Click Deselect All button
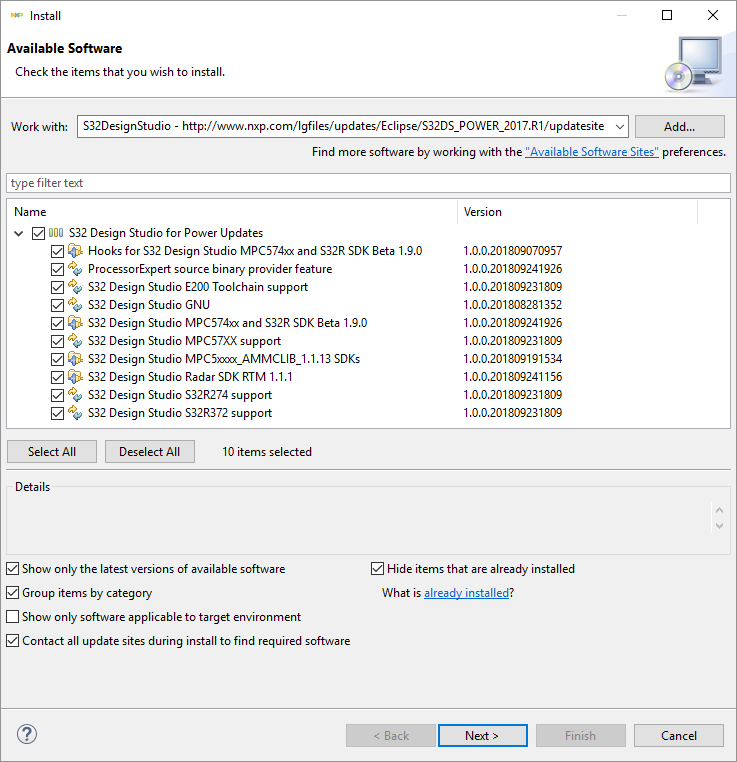This screenshot has height=762, width=737. (150, 451)
